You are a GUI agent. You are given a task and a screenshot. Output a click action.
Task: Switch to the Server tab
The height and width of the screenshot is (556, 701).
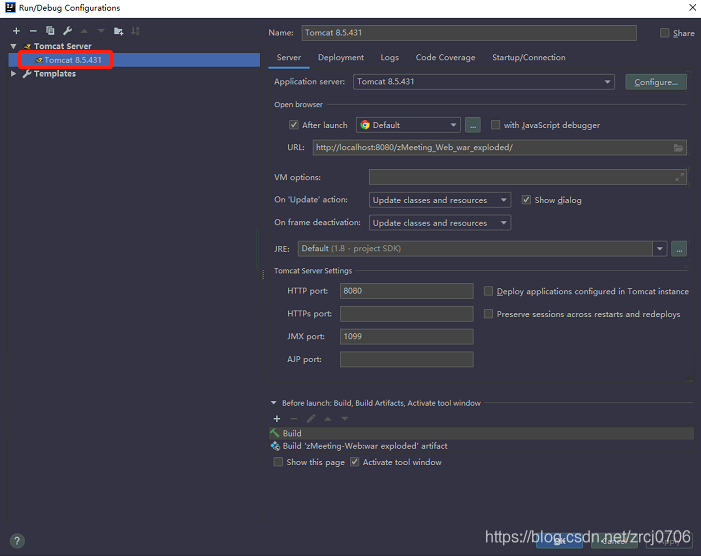tap(288, 58)
